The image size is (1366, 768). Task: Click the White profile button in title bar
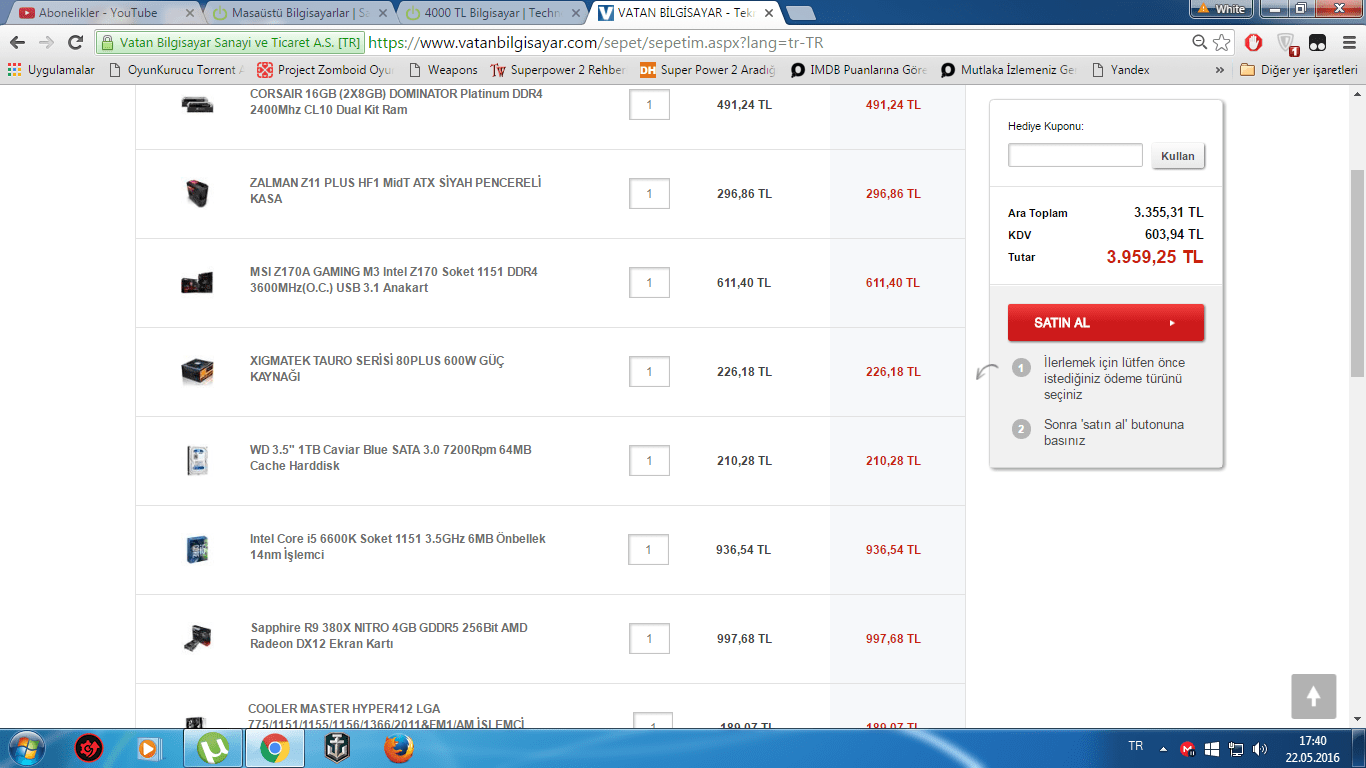click(x=1221, y=9)
